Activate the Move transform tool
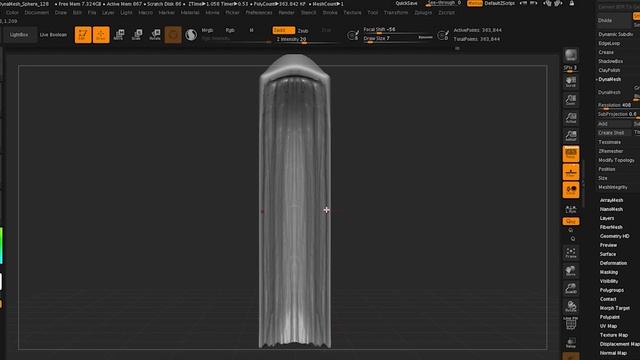640x360 pixels. pyautogui.click(x=119, y=35)
